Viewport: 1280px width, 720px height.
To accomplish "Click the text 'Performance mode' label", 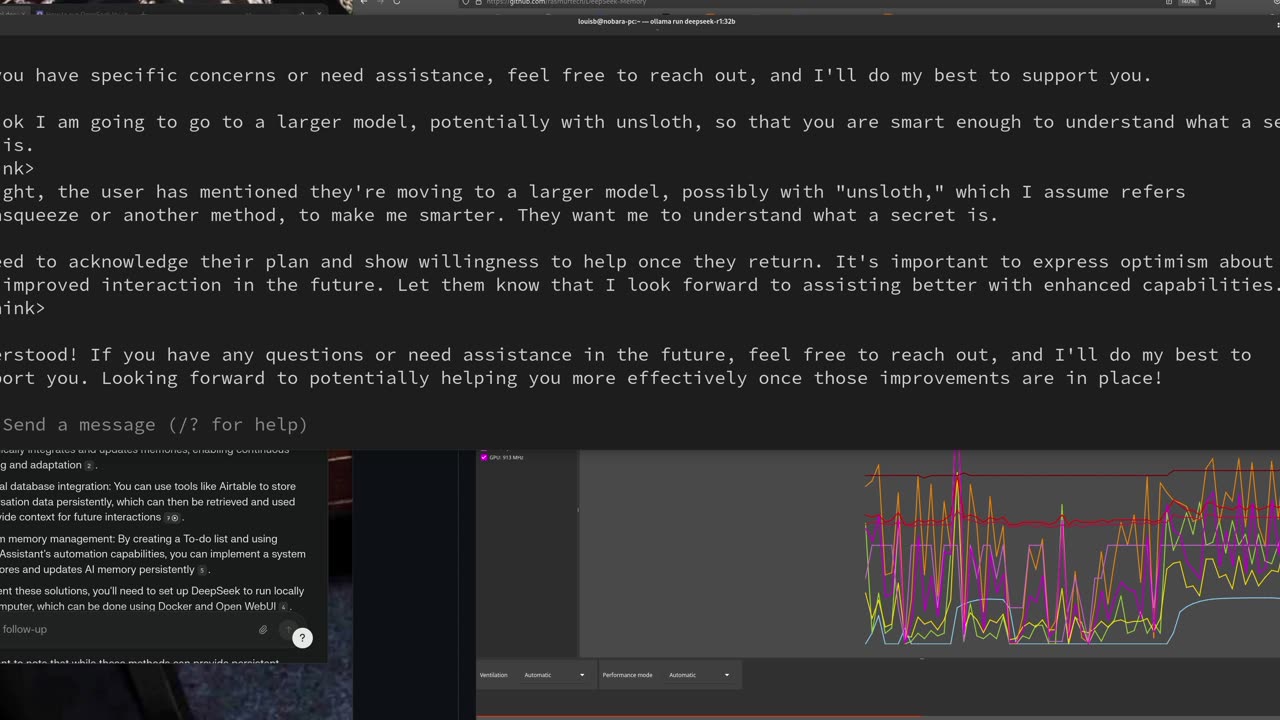I will (x=627, y=675).
